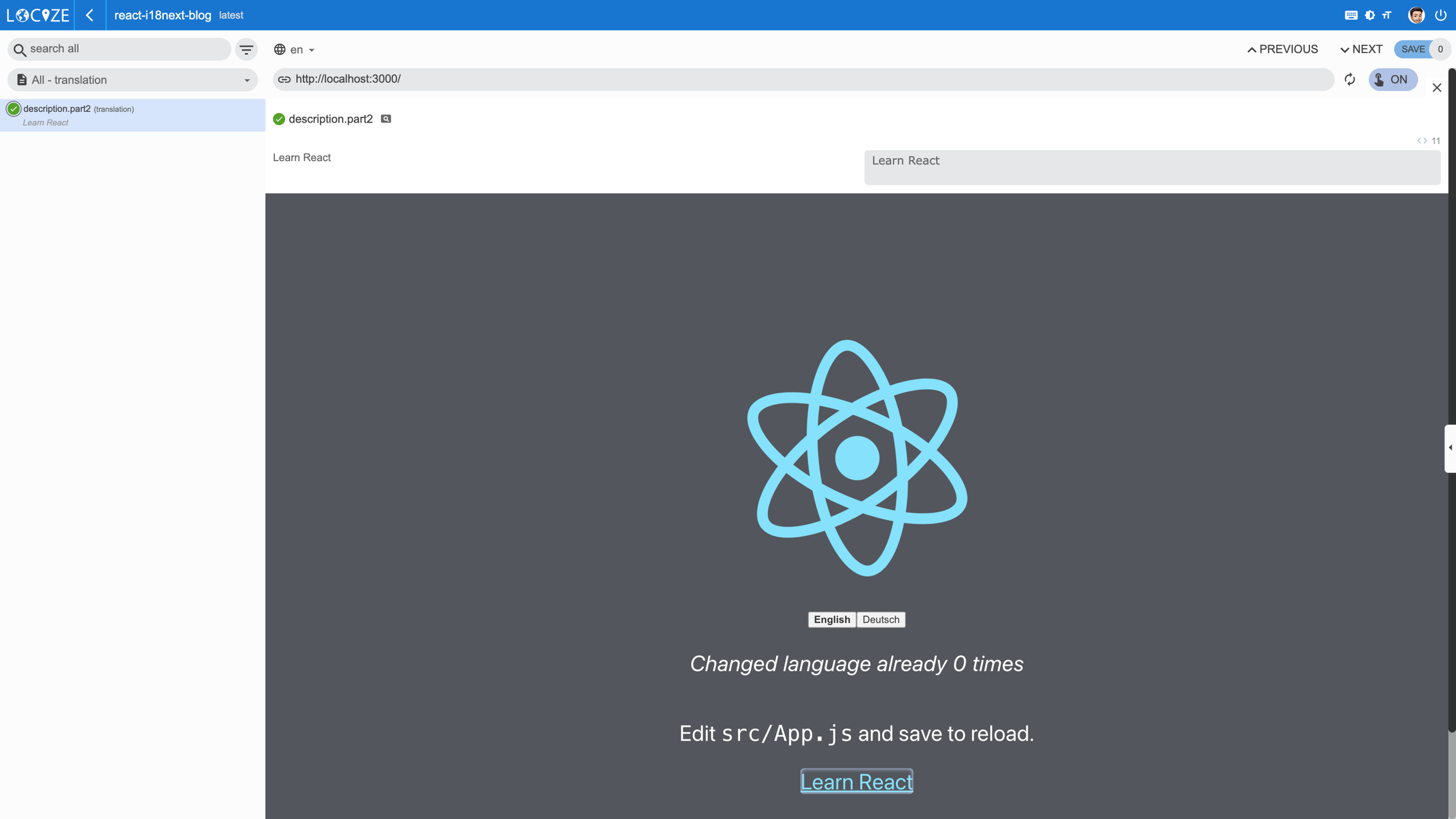Viewport: 1456px width, 819px height.
Task: Click the Learn React link in preview
Action: pyautogui.click(x=856, y=782)
